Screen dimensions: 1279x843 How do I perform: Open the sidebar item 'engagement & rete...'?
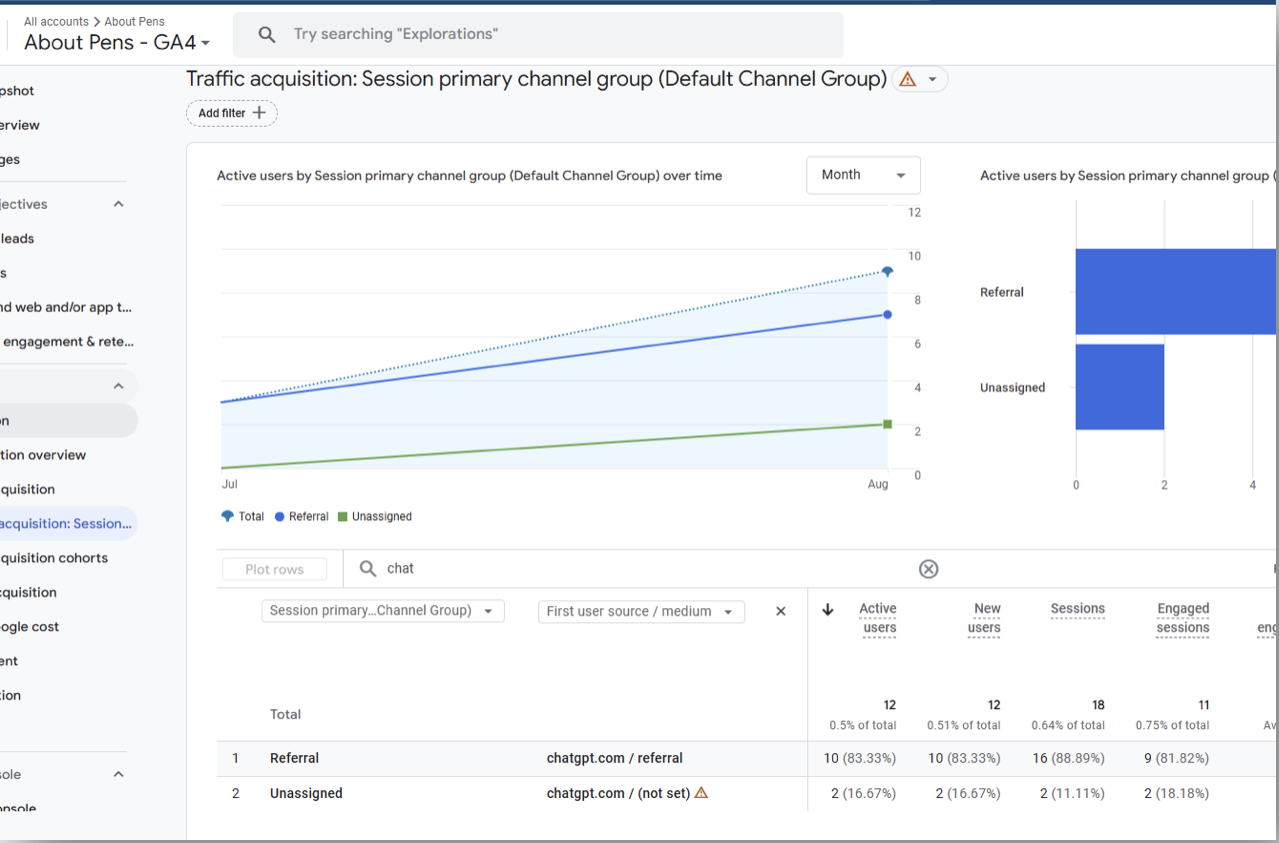68,342
